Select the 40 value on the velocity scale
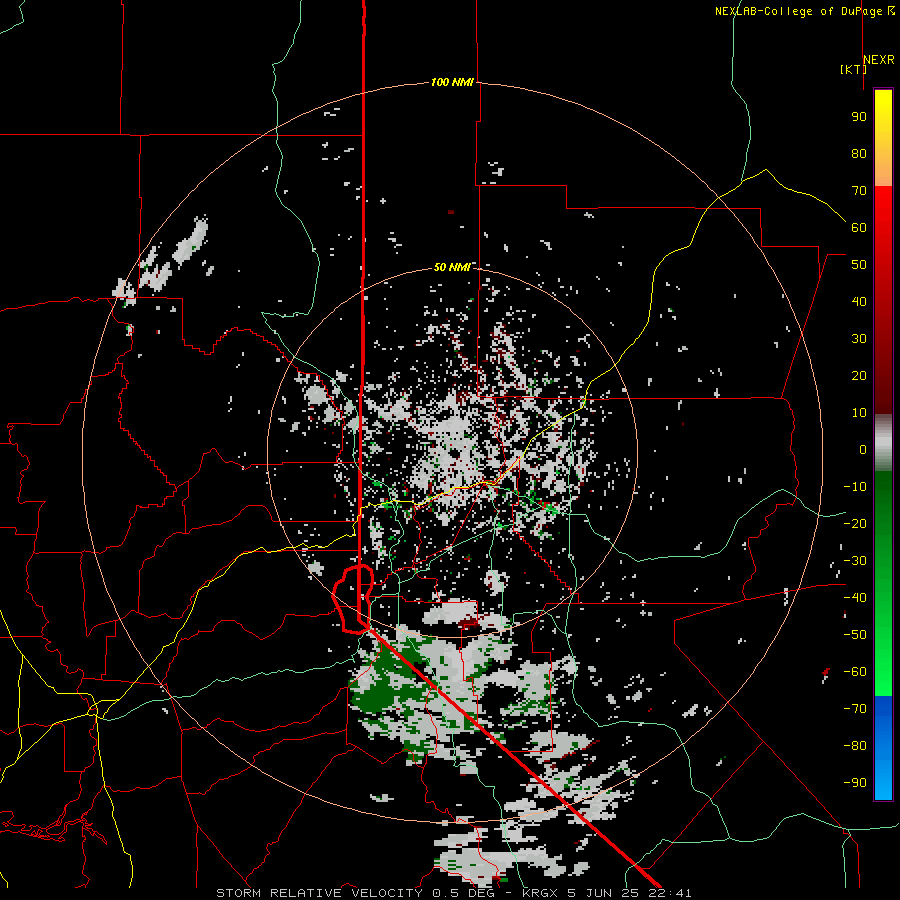This screenshot has width=900, height=900. click(859, 302)
